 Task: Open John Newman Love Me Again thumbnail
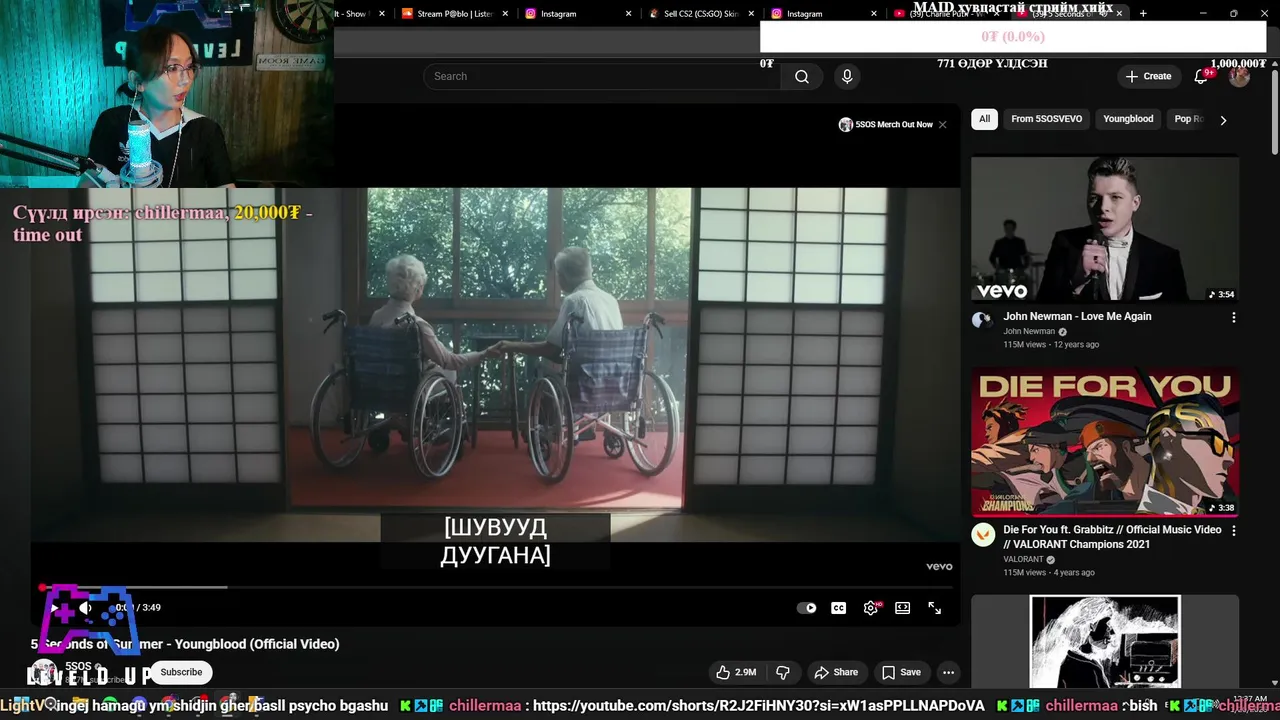pyautogui.click(x=1105, y=229)
